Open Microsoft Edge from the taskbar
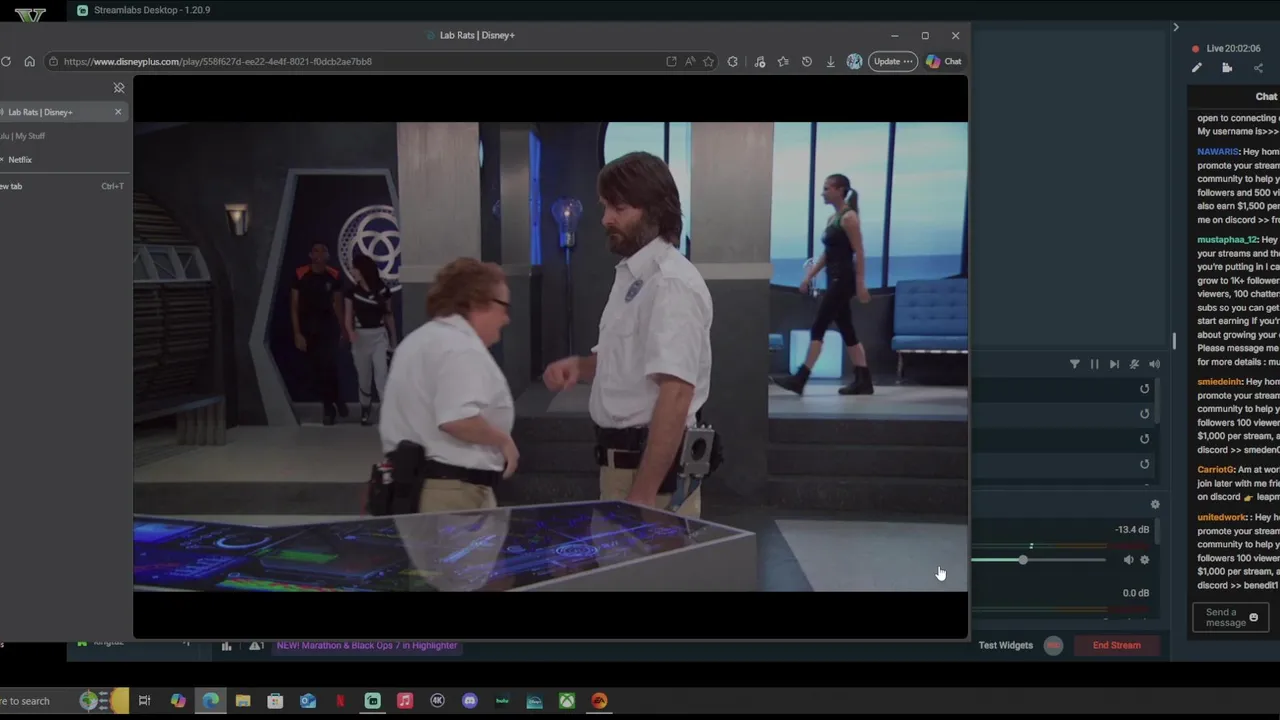This screenshot has width=1280, height=720. pyautogui.click(x=210, y=701)
